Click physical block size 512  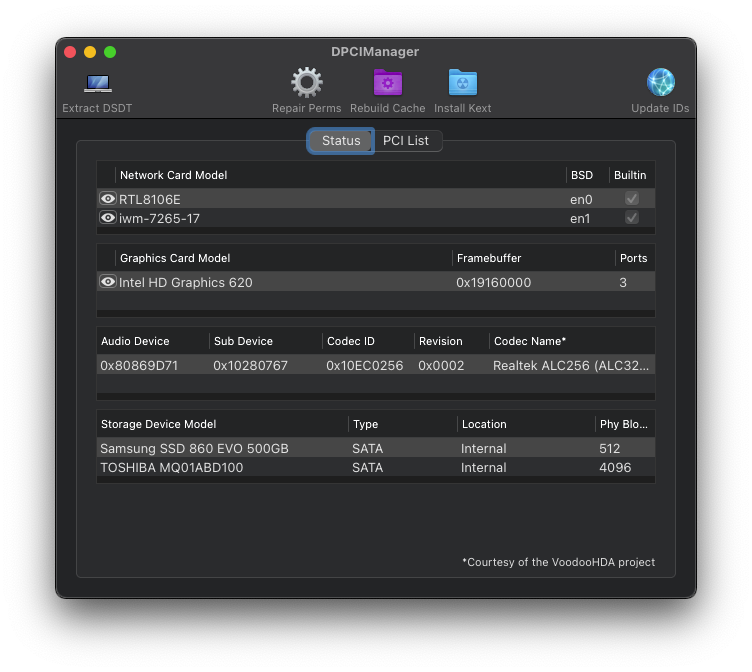pos(610,448)
